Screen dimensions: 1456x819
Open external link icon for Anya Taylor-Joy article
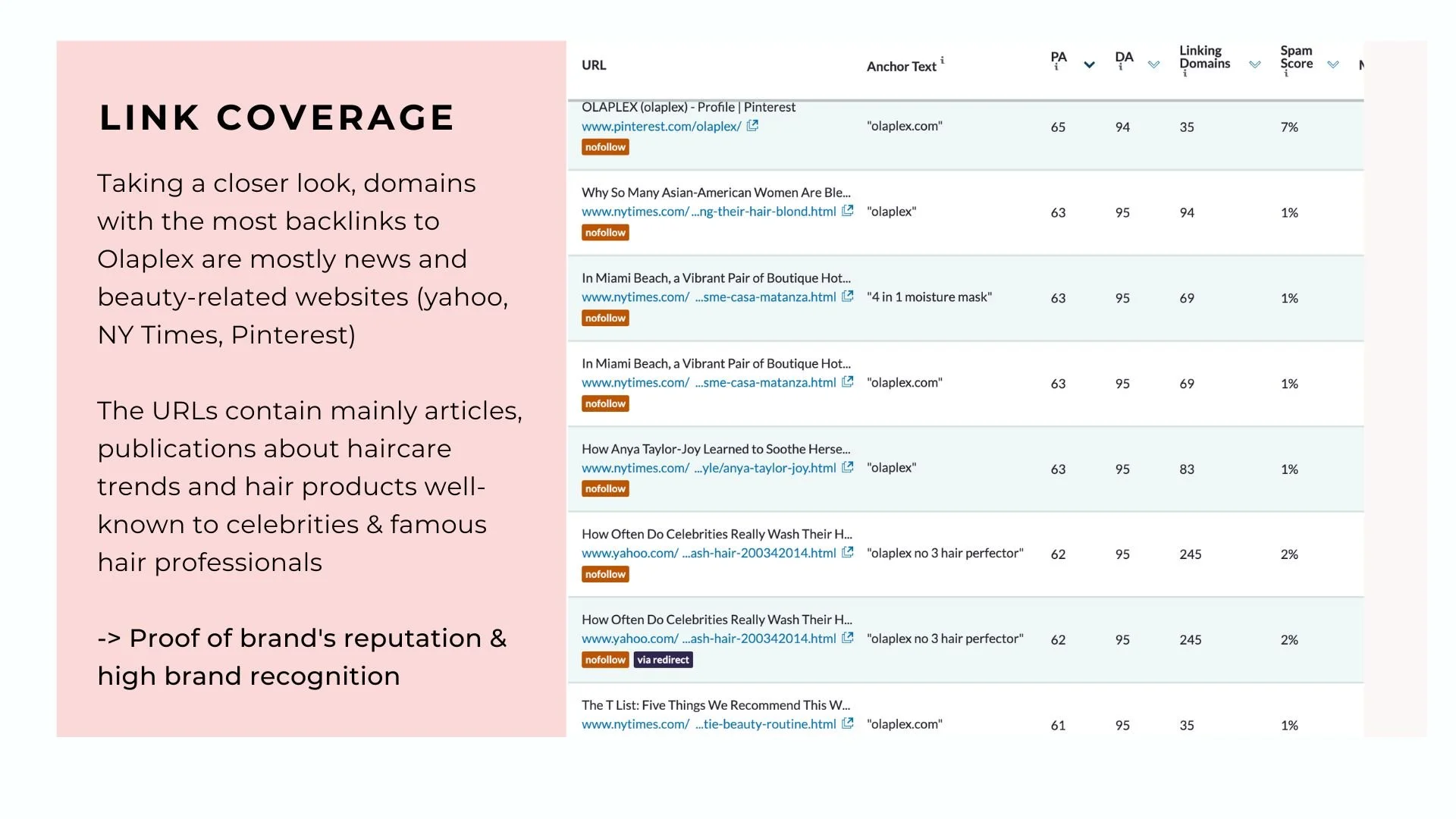tap(848, 467)
